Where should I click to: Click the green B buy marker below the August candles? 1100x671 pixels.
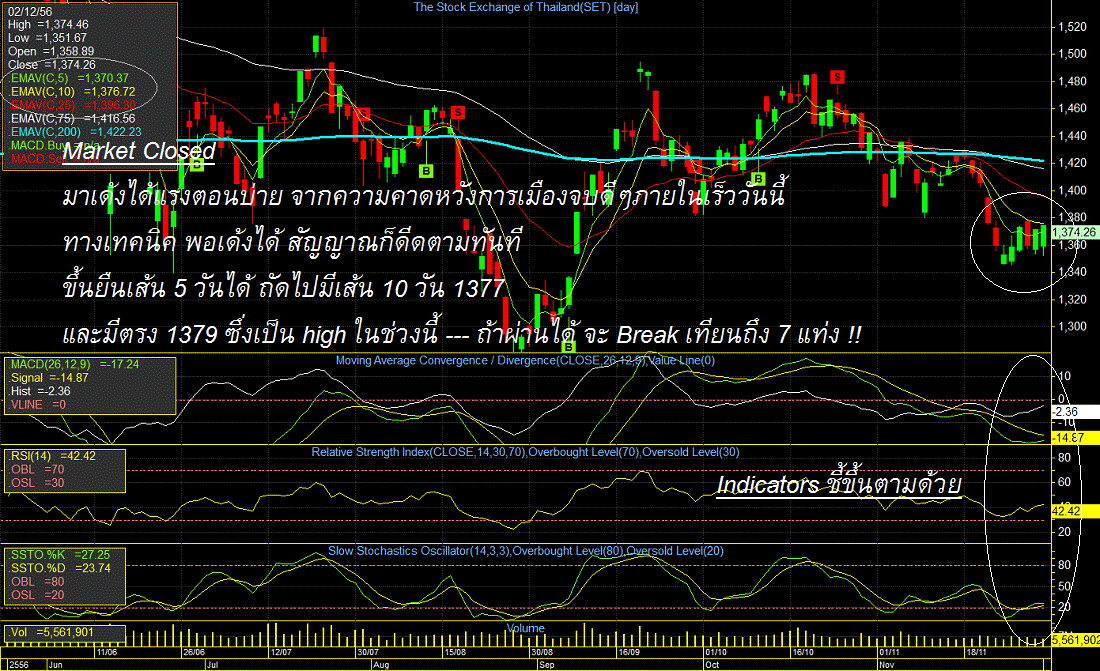point(425,171)
